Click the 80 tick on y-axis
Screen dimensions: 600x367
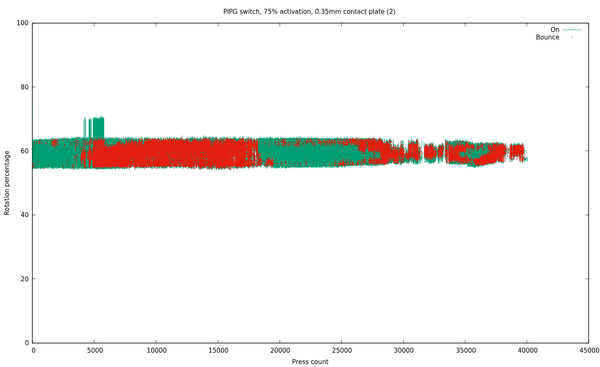point(24,87)
